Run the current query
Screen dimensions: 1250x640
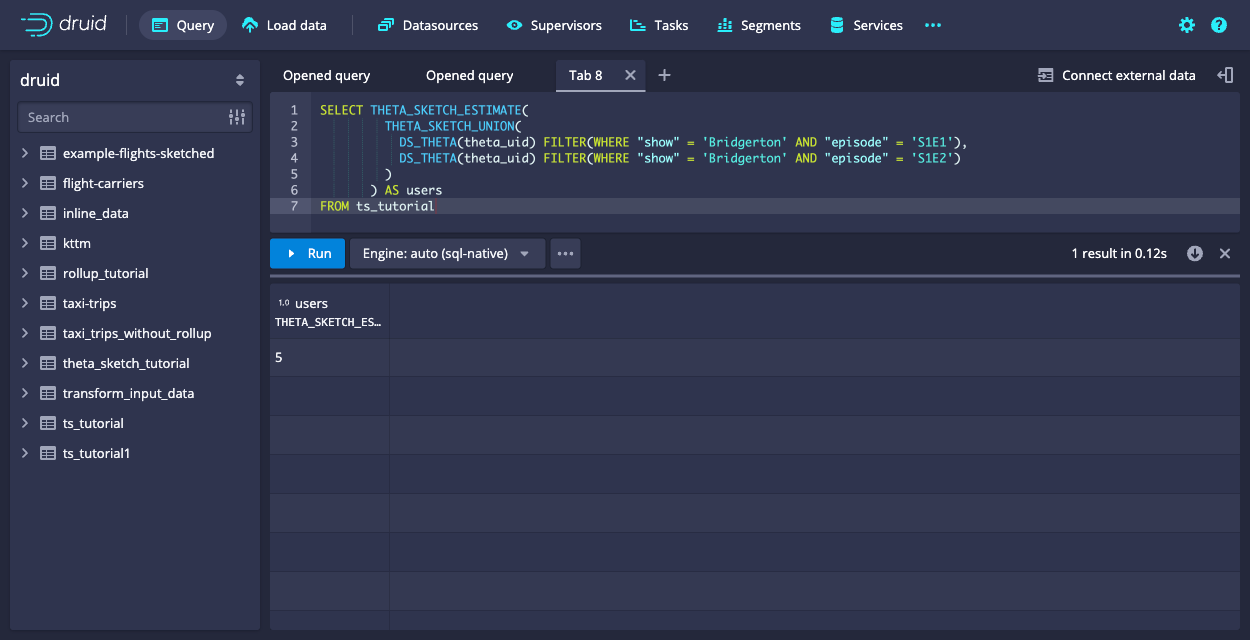[x=307, y=253]
